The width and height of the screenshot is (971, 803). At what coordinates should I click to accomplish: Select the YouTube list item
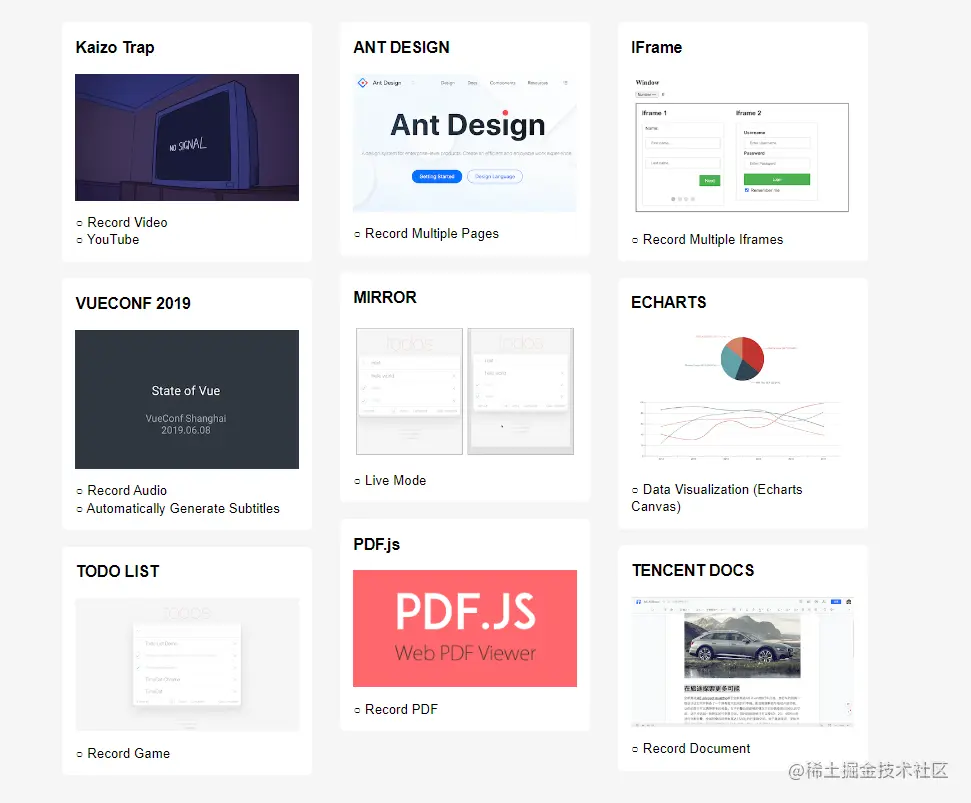pyautogui.click(x=113, y=240)
